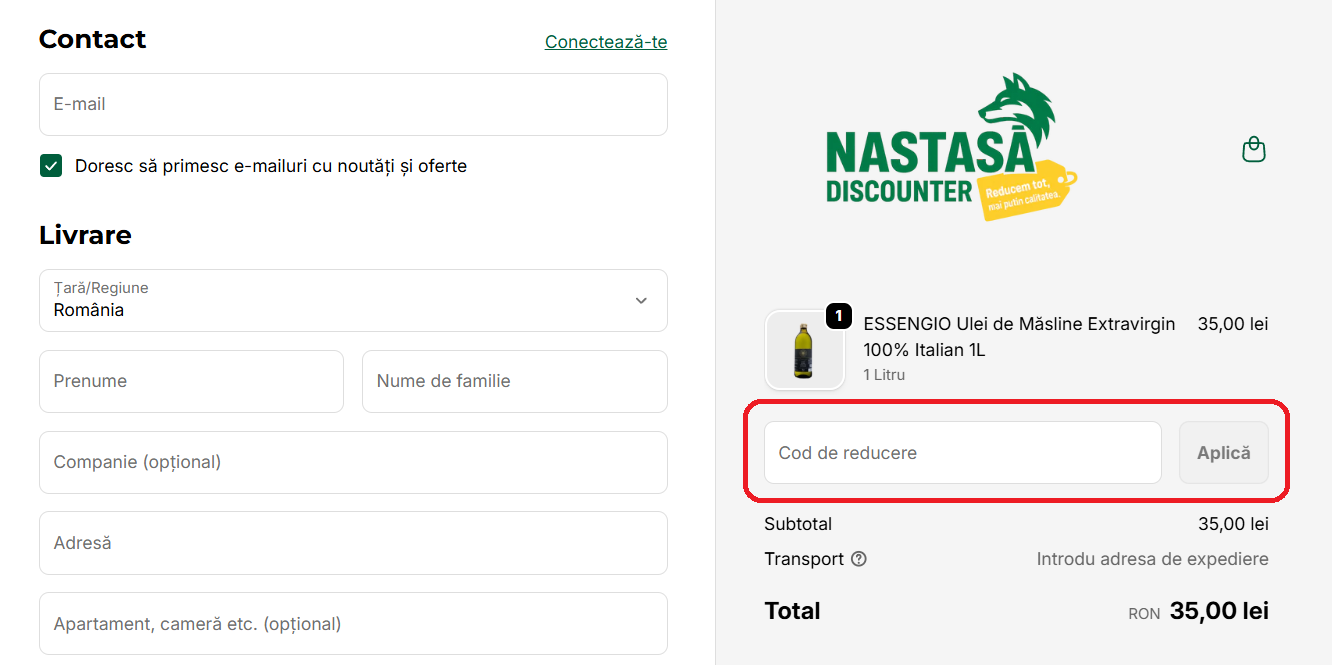This screenshot has width=1332, height=665.
Task: Open the Conectează-te login link
Action: [x=605, y=42]
